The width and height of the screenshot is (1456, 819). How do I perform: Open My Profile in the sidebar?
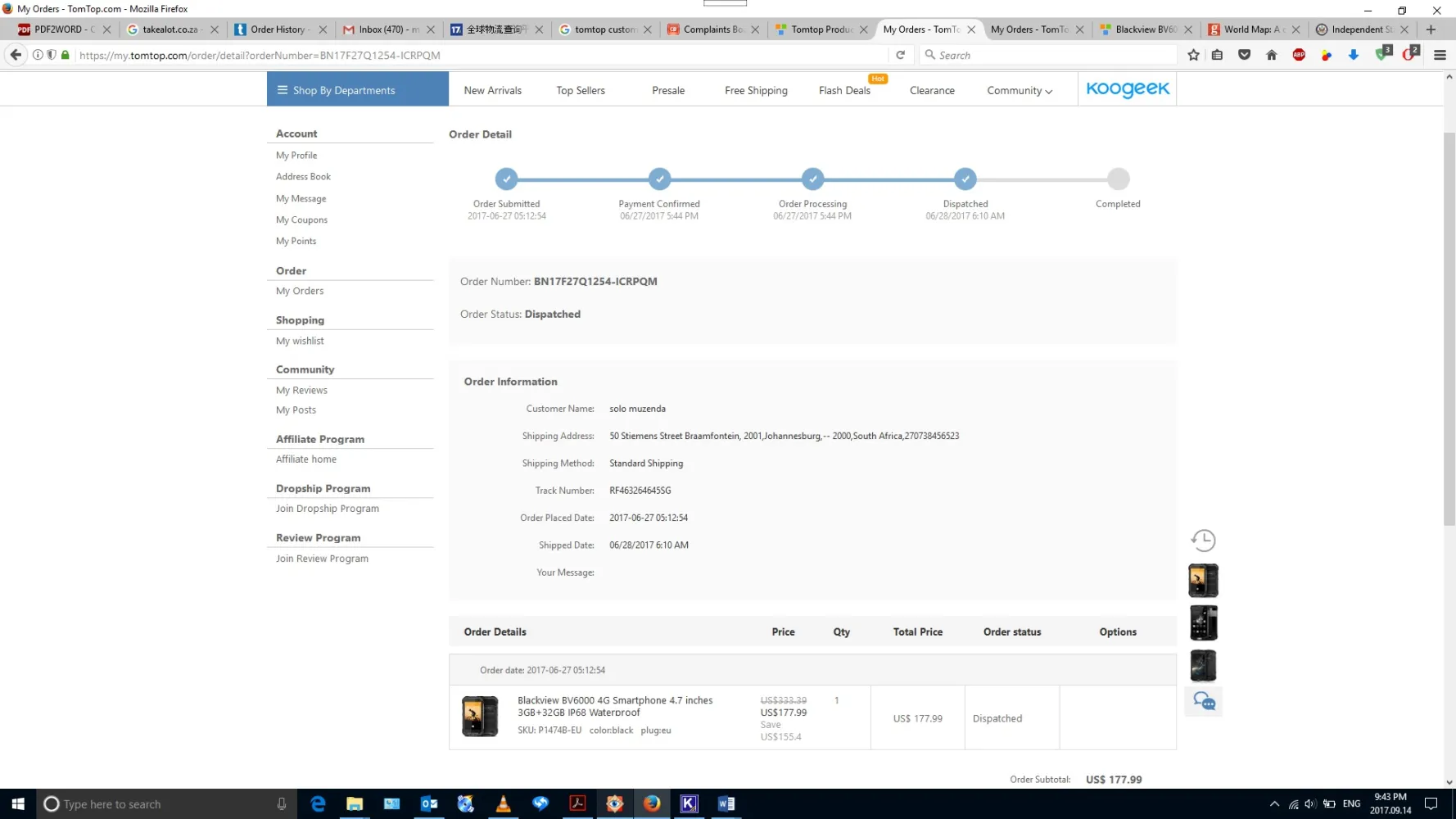[296, 156]
